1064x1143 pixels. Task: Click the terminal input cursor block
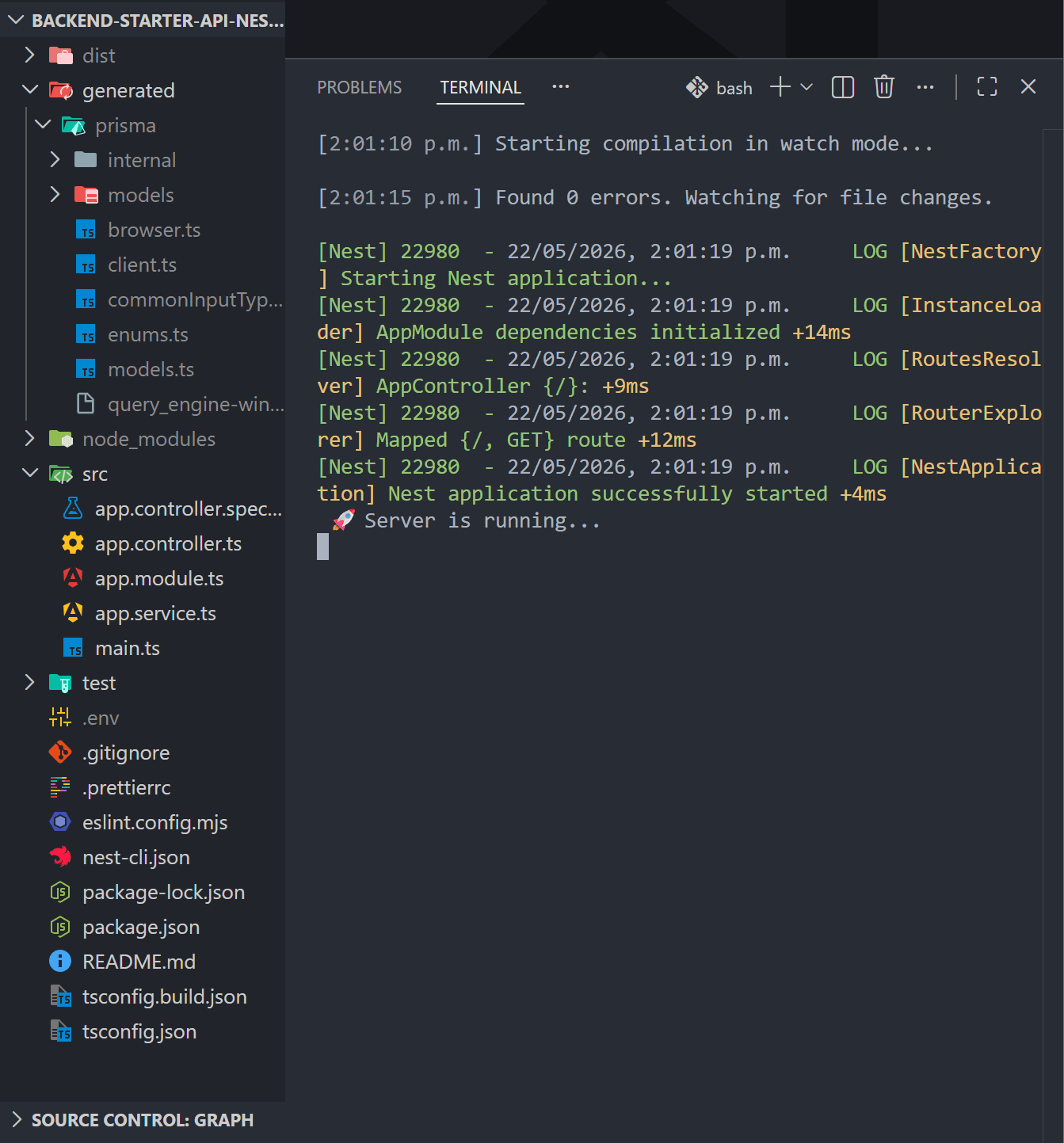pos(322,547)
